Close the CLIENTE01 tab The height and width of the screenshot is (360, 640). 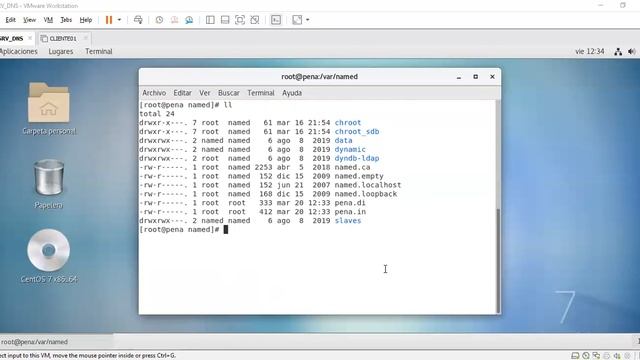click(x=85, y=38)
